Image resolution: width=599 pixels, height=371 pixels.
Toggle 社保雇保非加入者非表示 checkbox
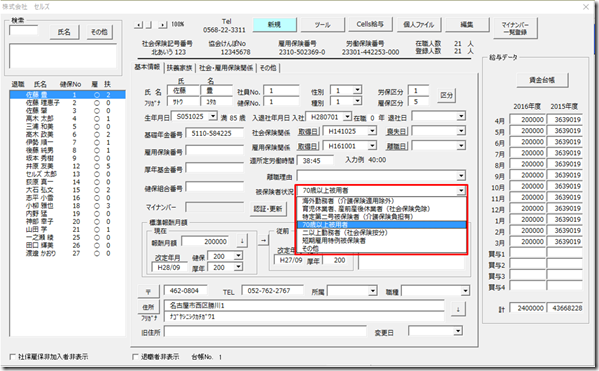12,357
